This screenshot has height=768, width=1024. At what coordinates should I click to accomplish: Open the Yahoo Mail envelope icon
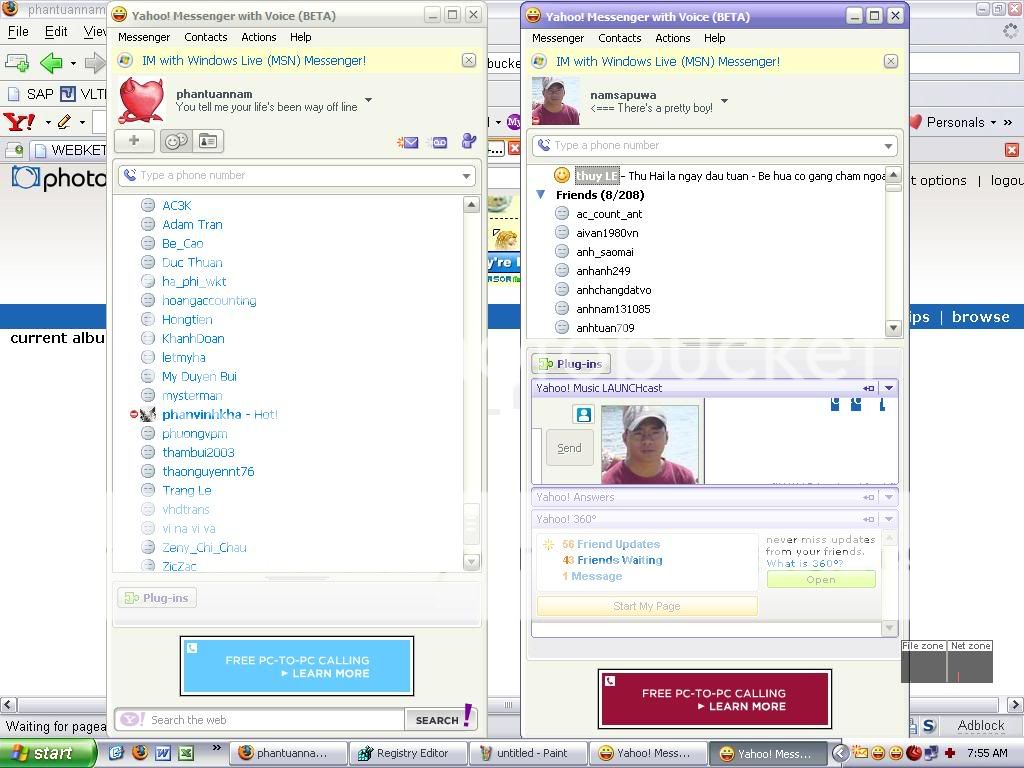click(407, 142)
